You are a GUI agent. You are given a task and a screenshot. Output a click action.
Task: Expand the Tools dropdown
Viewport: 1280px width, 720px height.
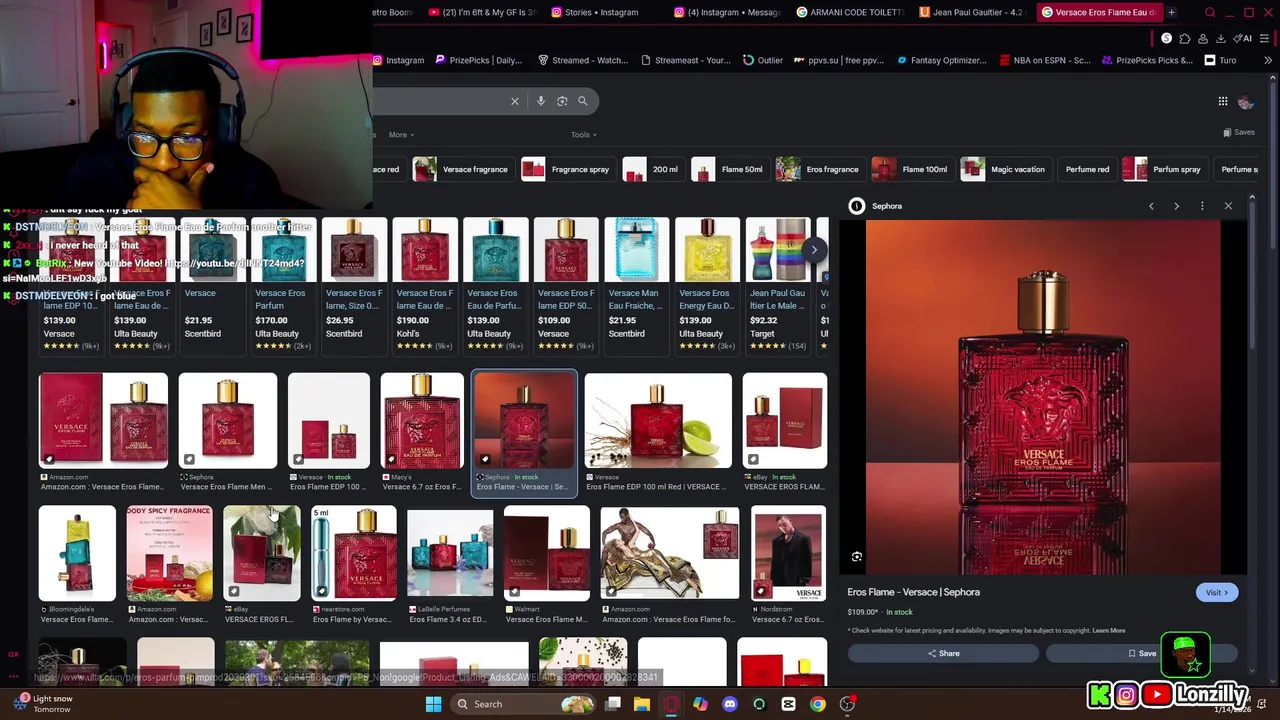pos(584,135)
